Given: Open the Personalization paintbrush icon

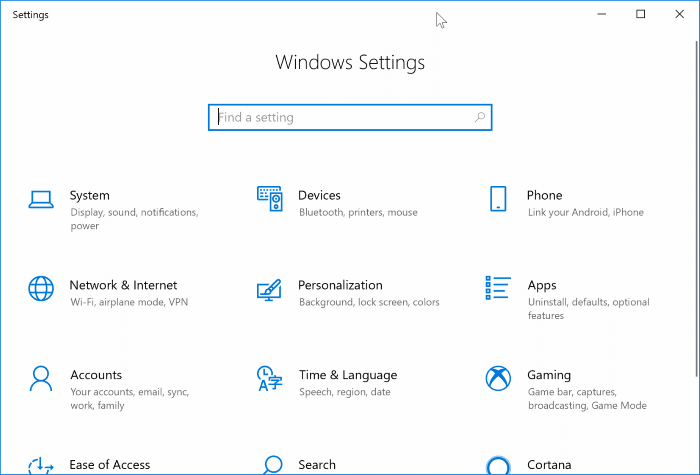Looking at the screenshot, I should point(269,290).
